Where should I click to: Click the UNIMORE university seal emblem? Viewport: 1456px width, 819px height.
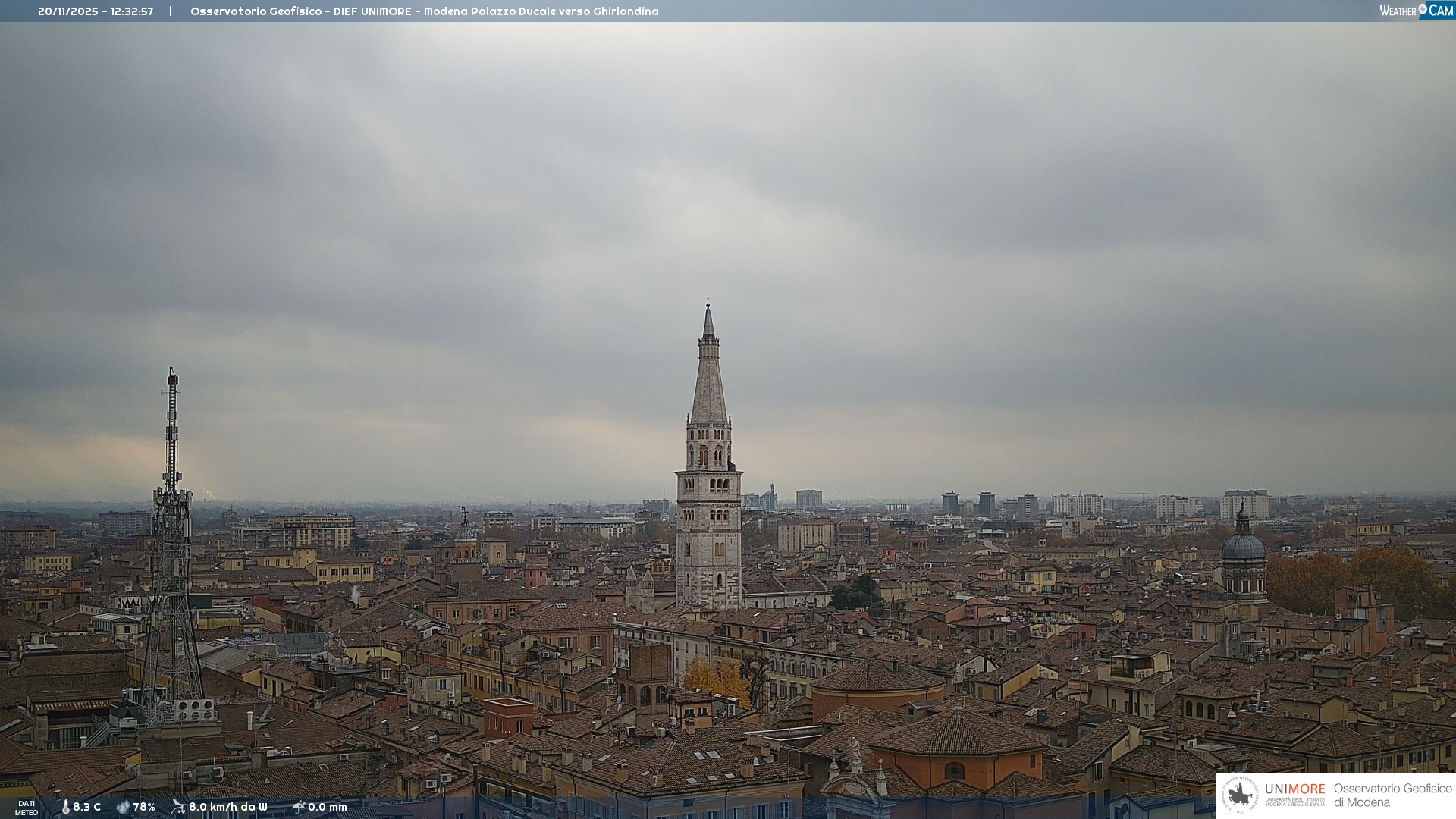click(1240, 795)
